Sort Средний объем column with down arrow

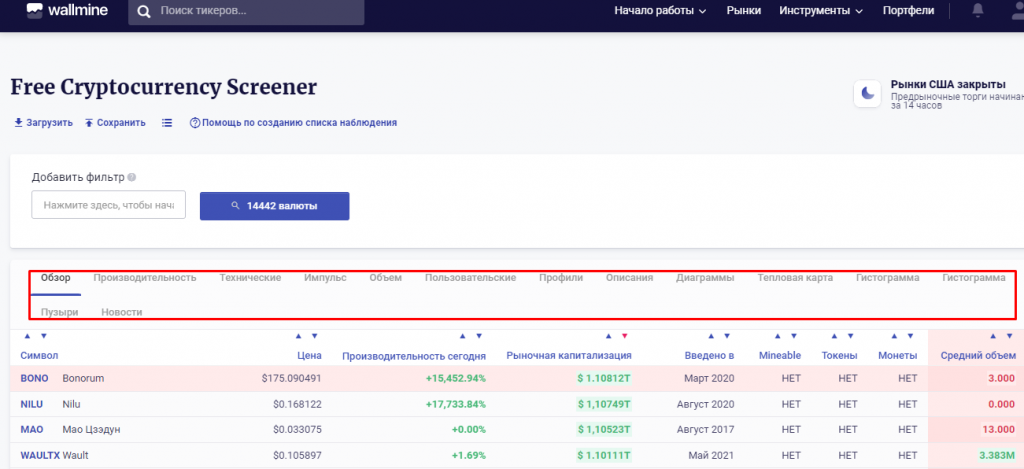pos(1010,336)
